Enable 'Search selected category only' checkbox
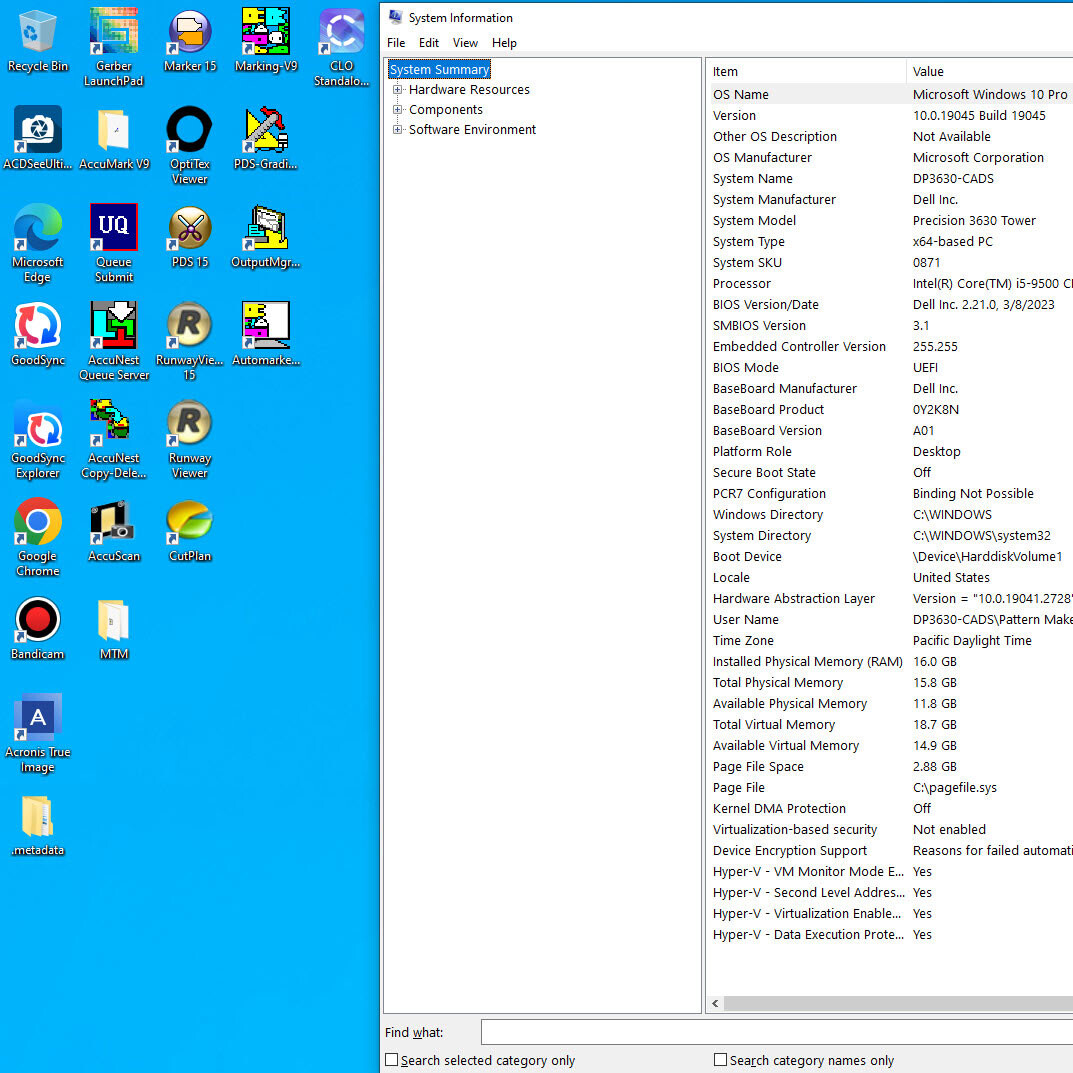Viewport: 1073px width, 1073px height. pyautogui.click(x=392, y=1060)
